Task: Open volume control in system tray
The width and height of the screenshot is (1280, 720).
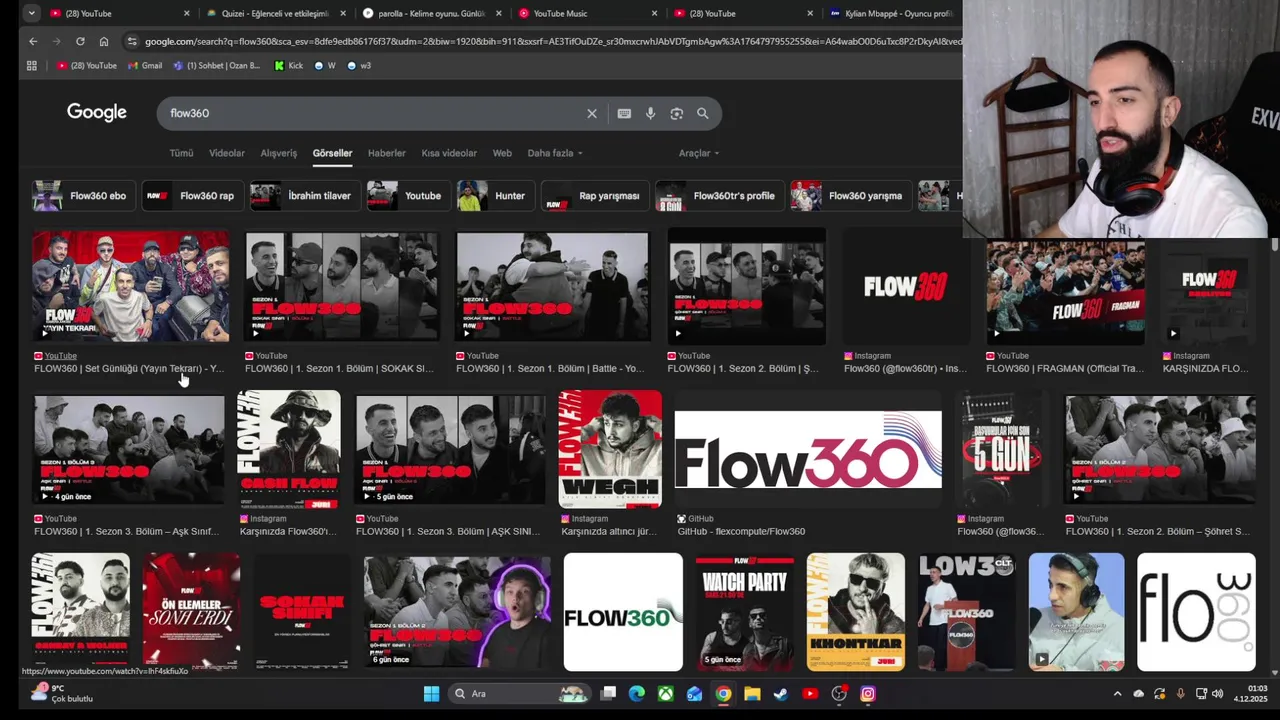Action: pyautogui.click(x=1217, y=694)
